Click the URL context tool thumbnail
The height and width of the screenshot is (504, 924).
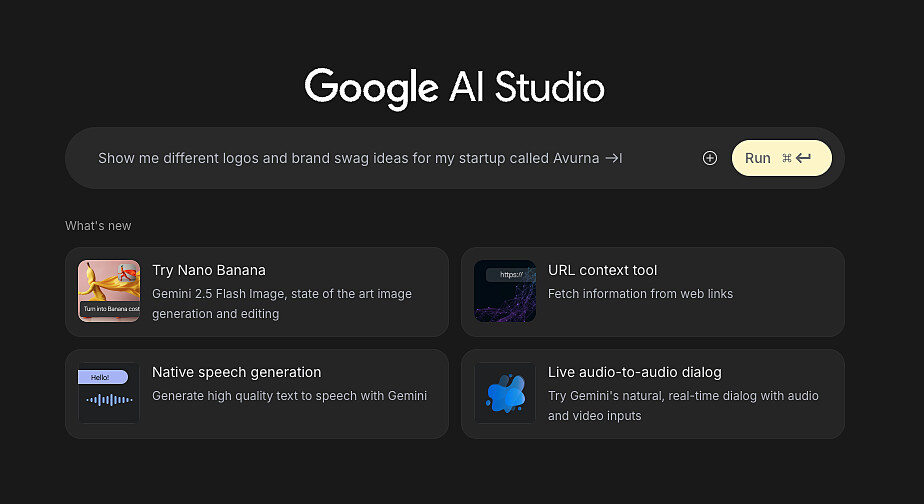505,291
